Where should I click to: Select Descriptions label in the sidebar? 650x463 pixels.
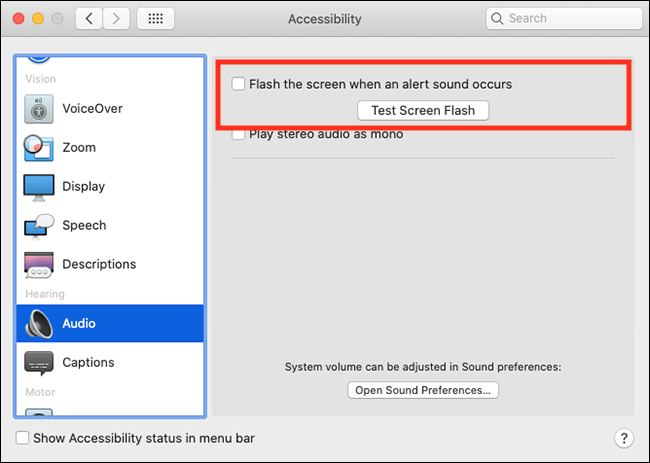coord(99,264)
